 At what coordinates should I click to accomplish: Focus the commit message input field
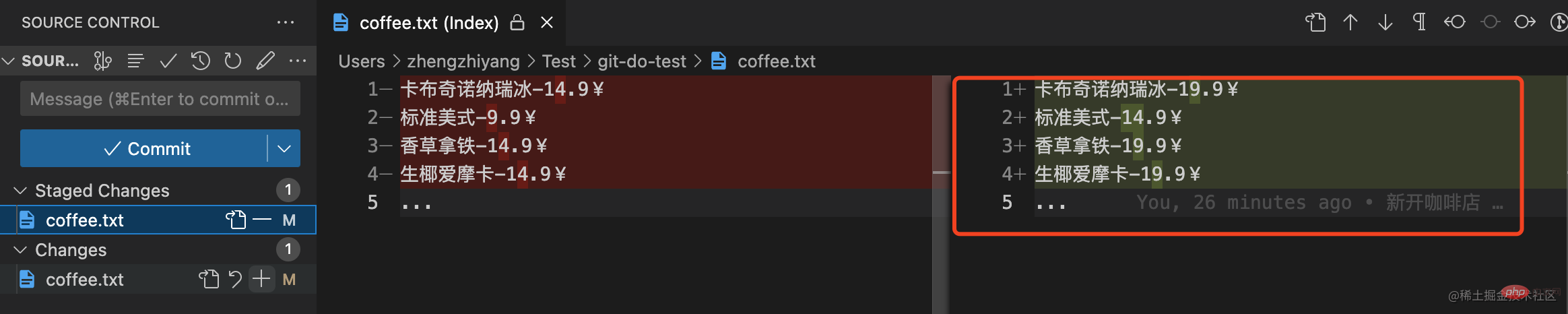(x=160, y=99)
